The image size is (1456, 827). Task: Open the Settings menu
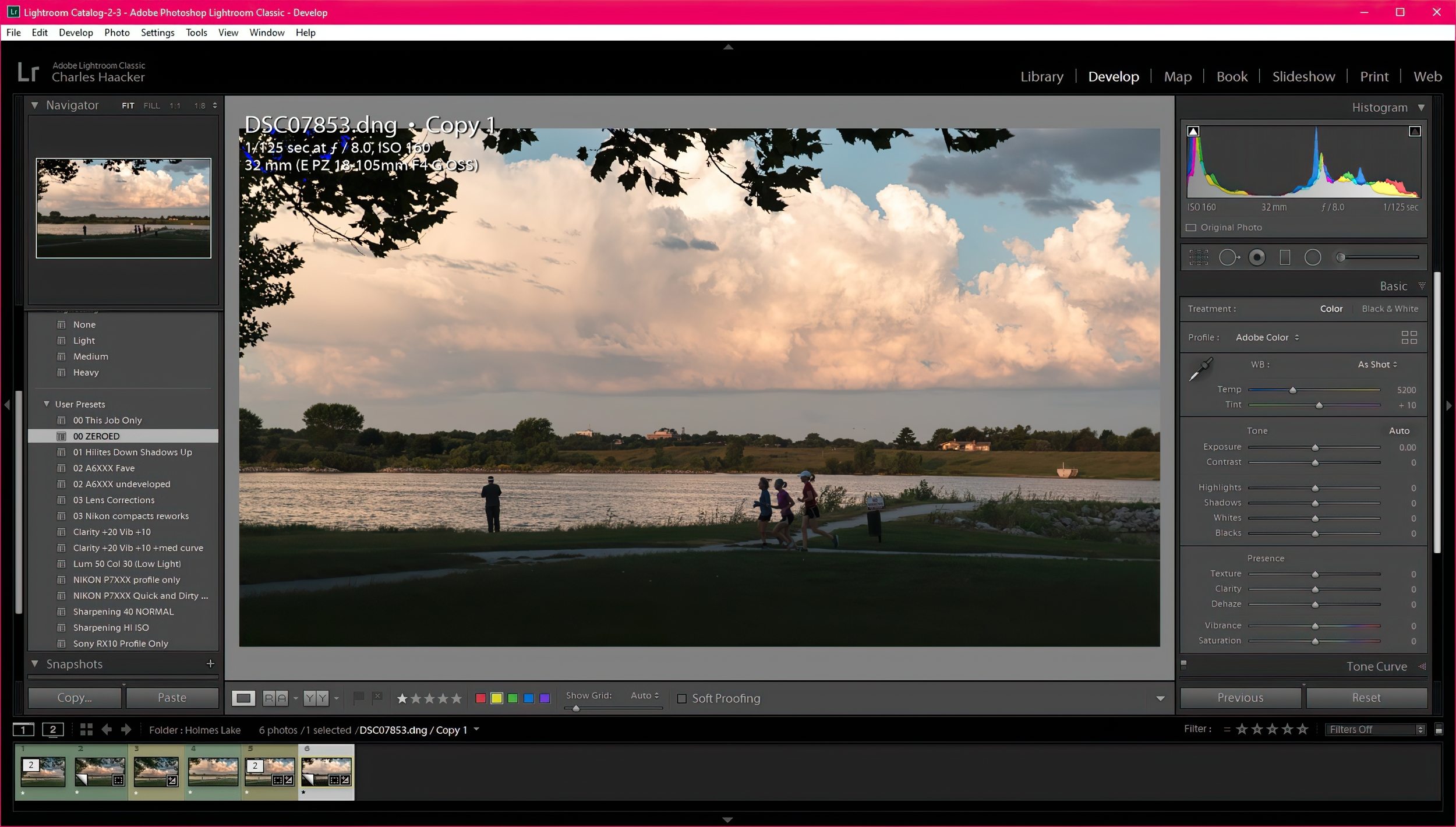[157, 33]
